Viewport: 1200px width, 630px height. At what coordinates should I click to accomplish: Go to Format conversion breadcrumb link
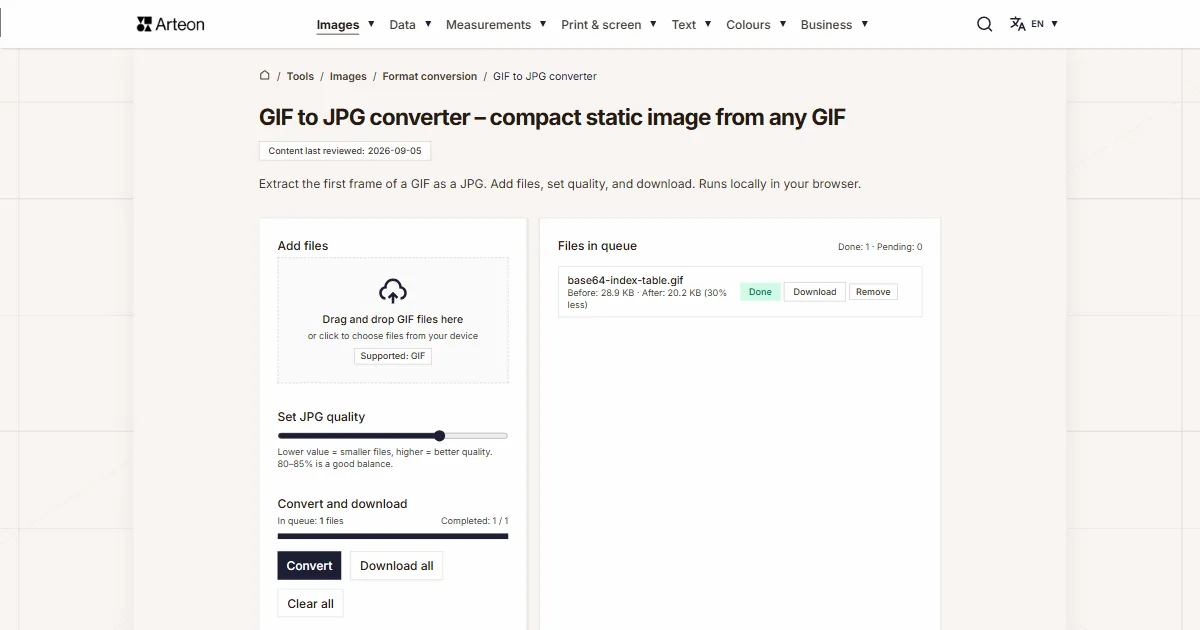[x=430, y=76]
